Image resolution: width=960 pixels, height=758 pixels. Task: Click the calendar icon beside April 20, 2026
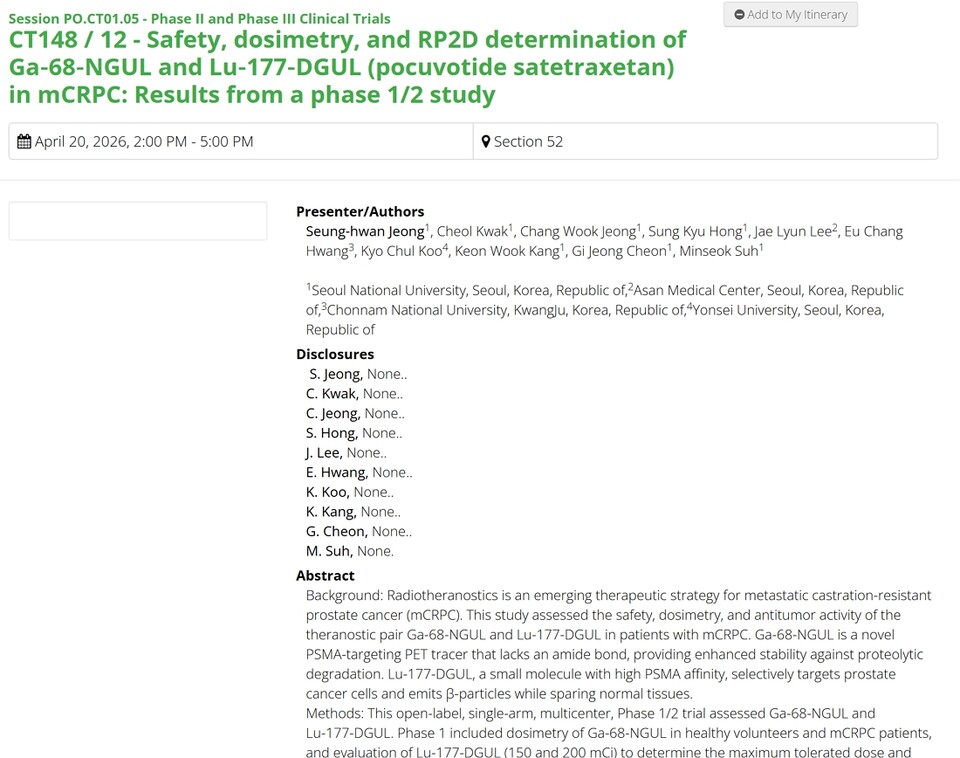pos(24,142)
